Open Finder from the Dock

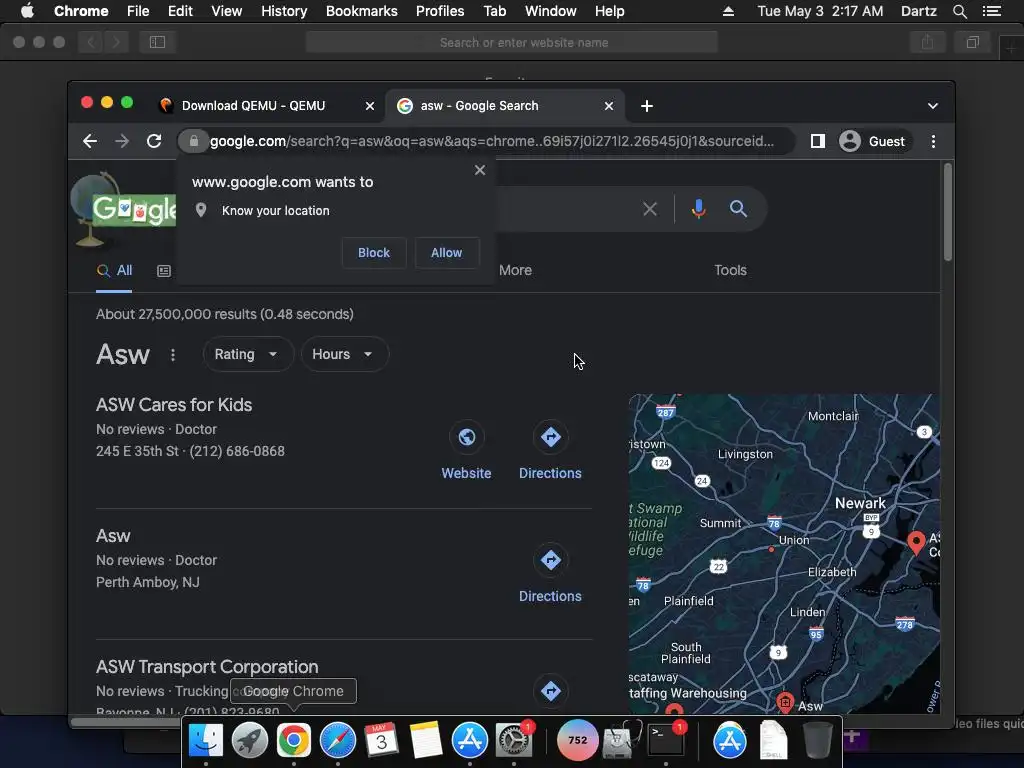pyautogui.click(x=206, y=740)
